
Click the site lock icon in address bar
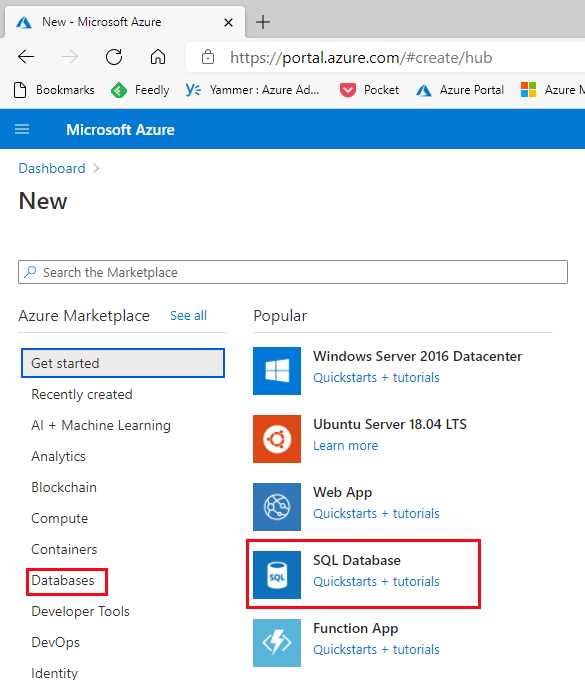click(x=208, y=57)
